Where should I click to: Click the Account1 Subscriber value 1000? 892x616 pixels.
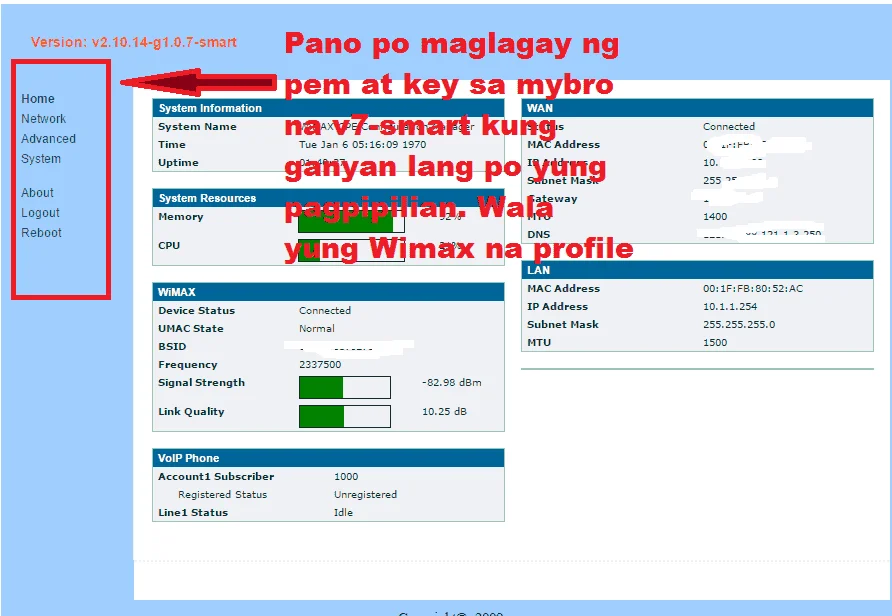tap(346, 477)
